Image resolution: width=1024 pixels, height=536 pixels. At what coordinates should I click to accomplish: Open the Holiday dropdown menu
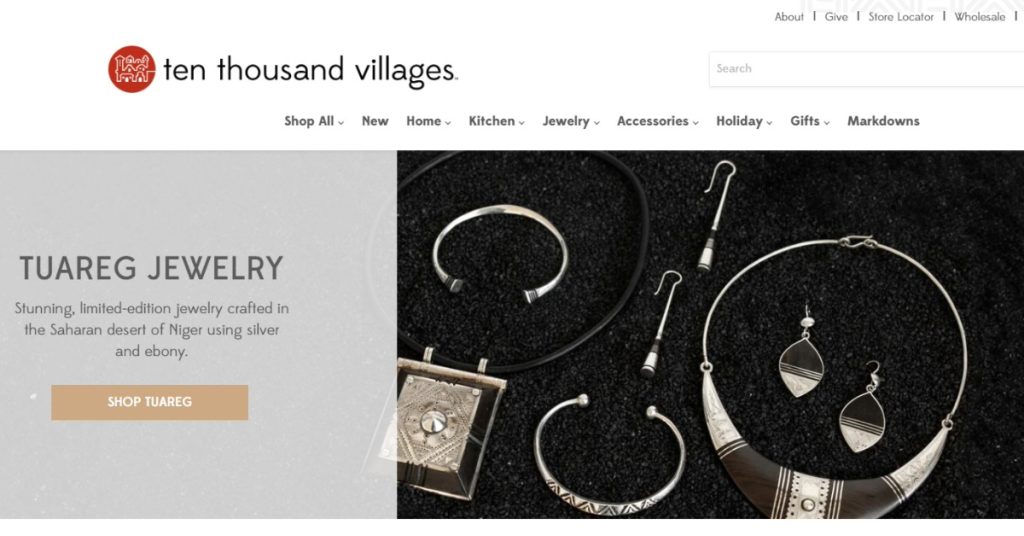744,121
